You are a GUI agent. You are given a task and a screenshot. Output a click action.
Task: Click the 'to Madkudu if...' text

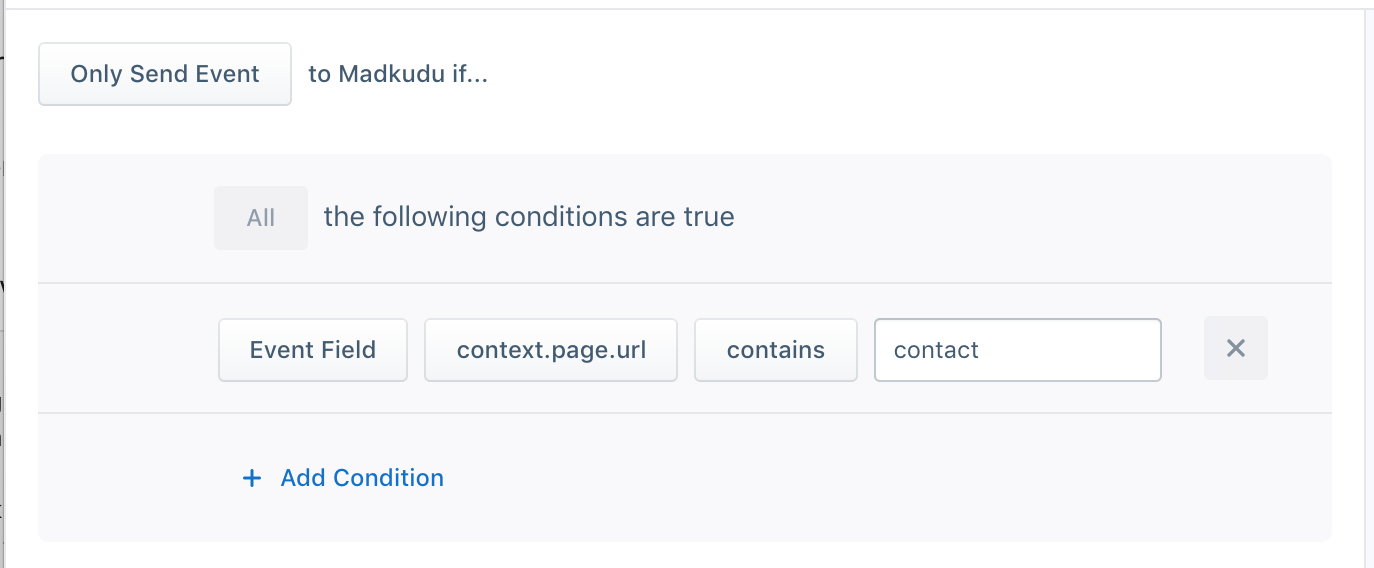[x=398, y=74]
